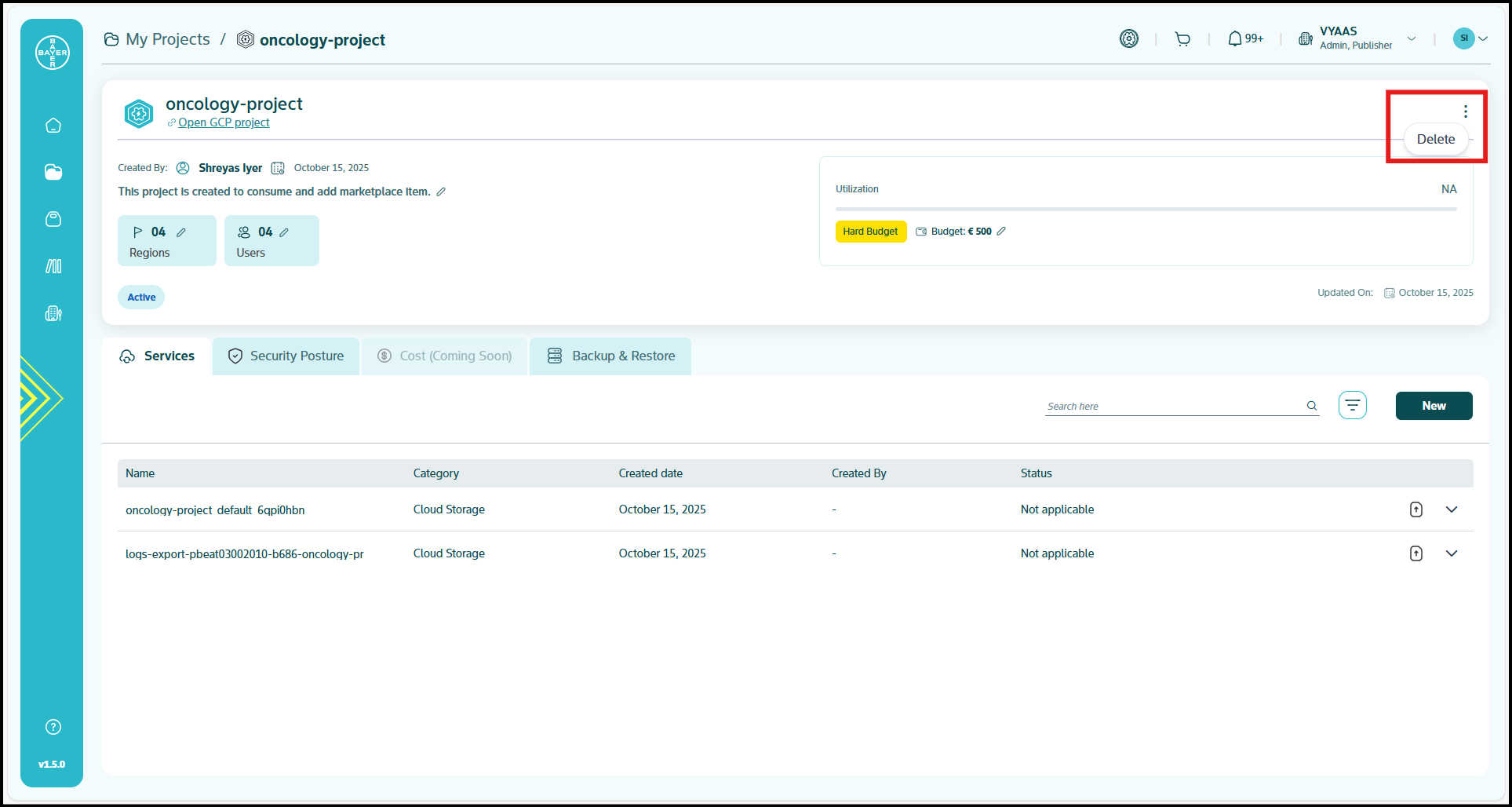Click the home icon in sidebar
Screen dimensions: 1512x807
(x=53, y=126)
